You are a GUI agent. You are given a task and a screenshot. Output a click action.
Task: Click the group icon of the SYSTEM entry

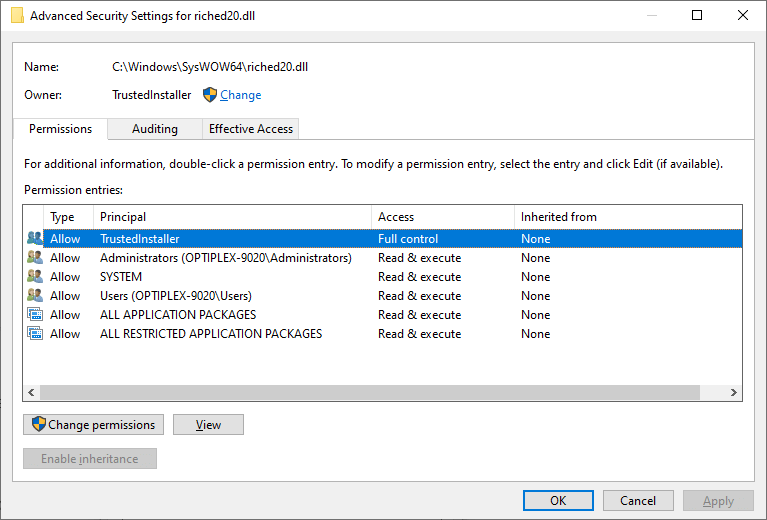pyautogui.click(x=35, y=276)
